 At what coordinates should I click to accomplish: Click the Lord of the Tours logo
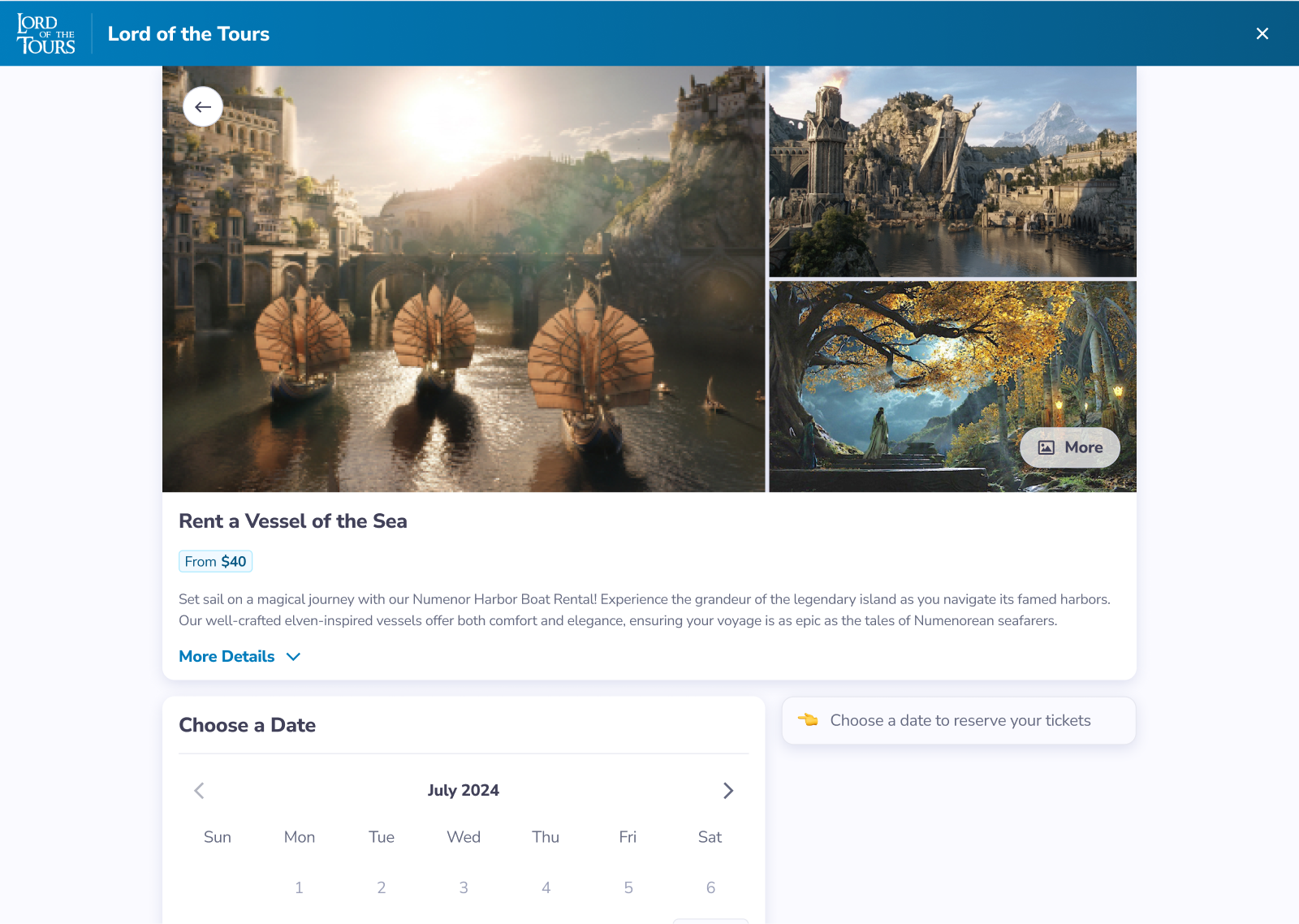pos(46,34)
